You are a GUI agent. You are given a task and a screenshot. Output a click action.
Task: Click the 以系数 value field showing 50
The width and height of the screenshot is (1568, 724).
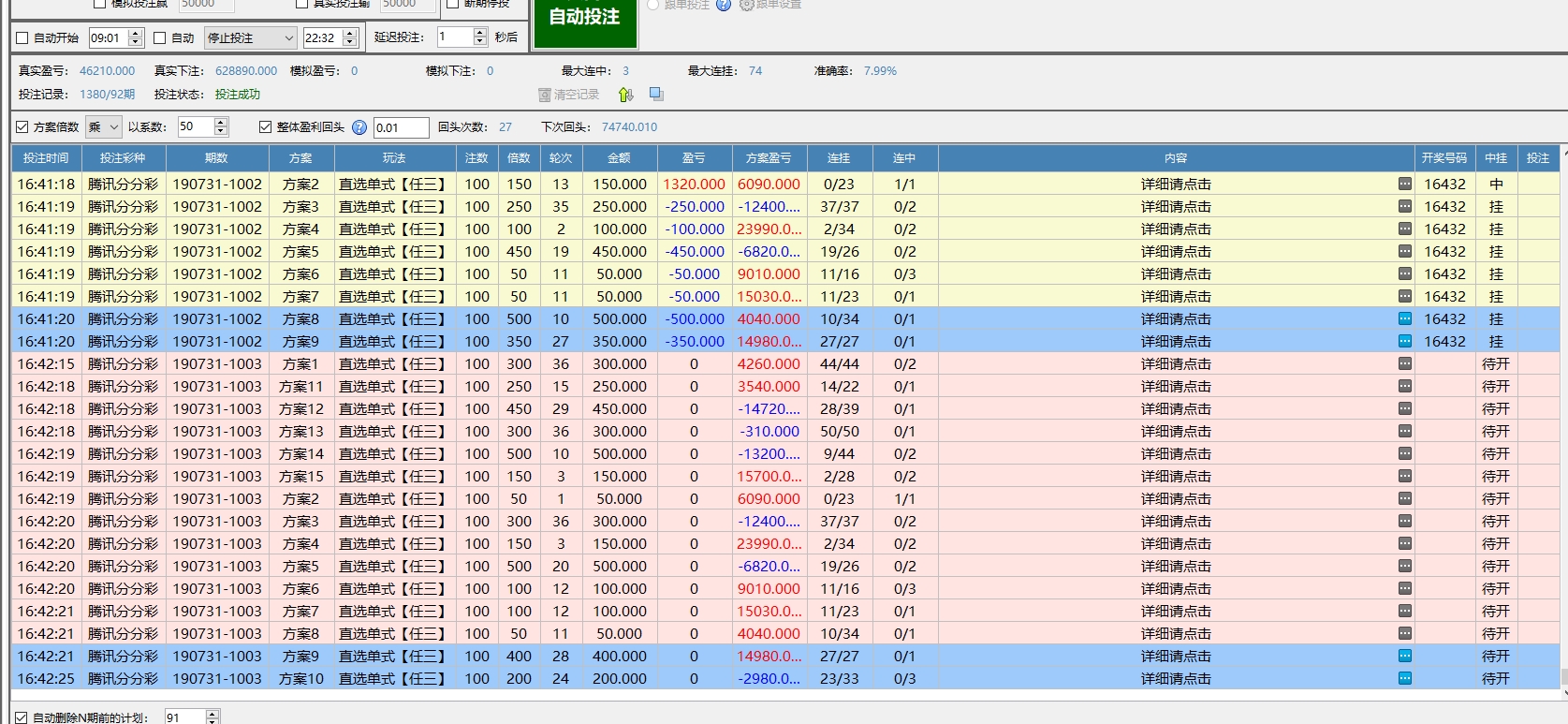[195, 126]
